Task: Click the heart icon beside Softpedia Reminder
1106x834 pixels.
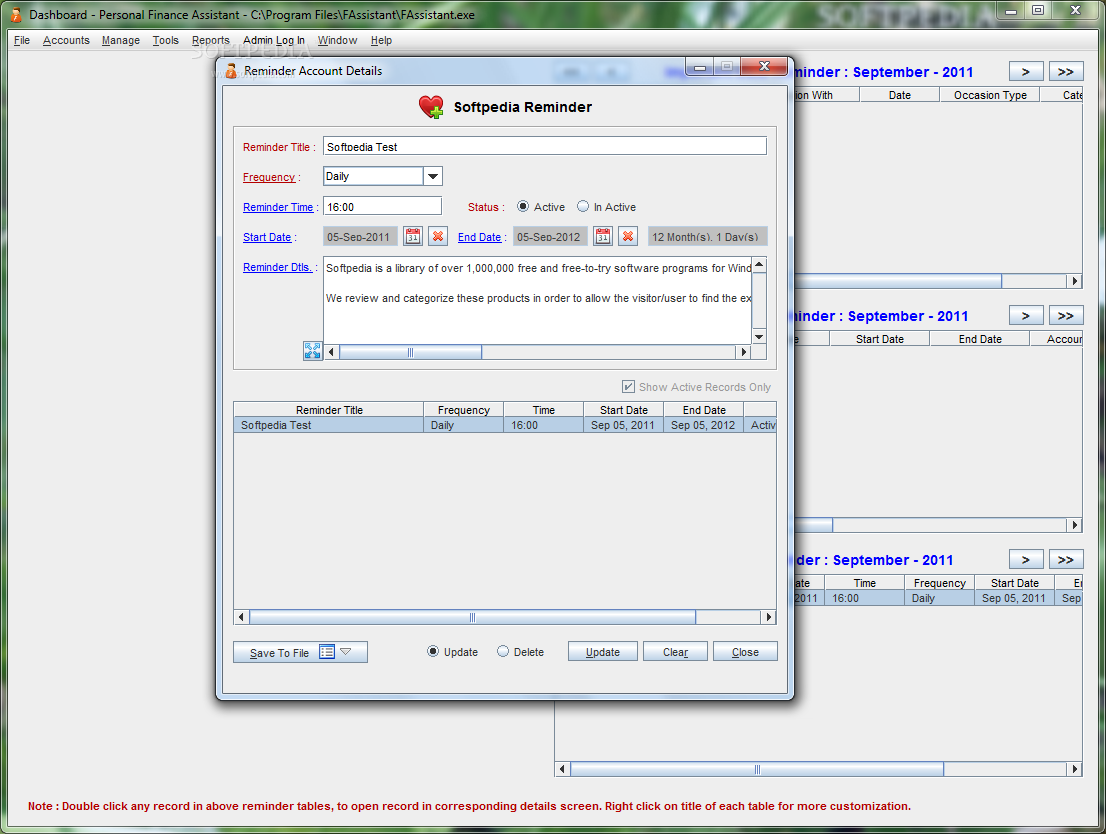Action: click(432, 107)
